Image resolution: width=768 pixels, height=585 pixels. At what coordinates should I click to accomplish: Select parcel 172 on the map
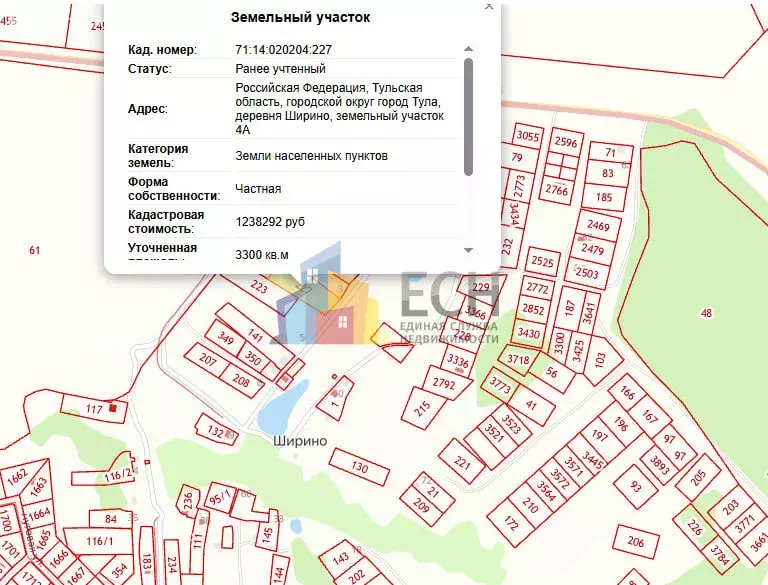(x=511, y=524)
